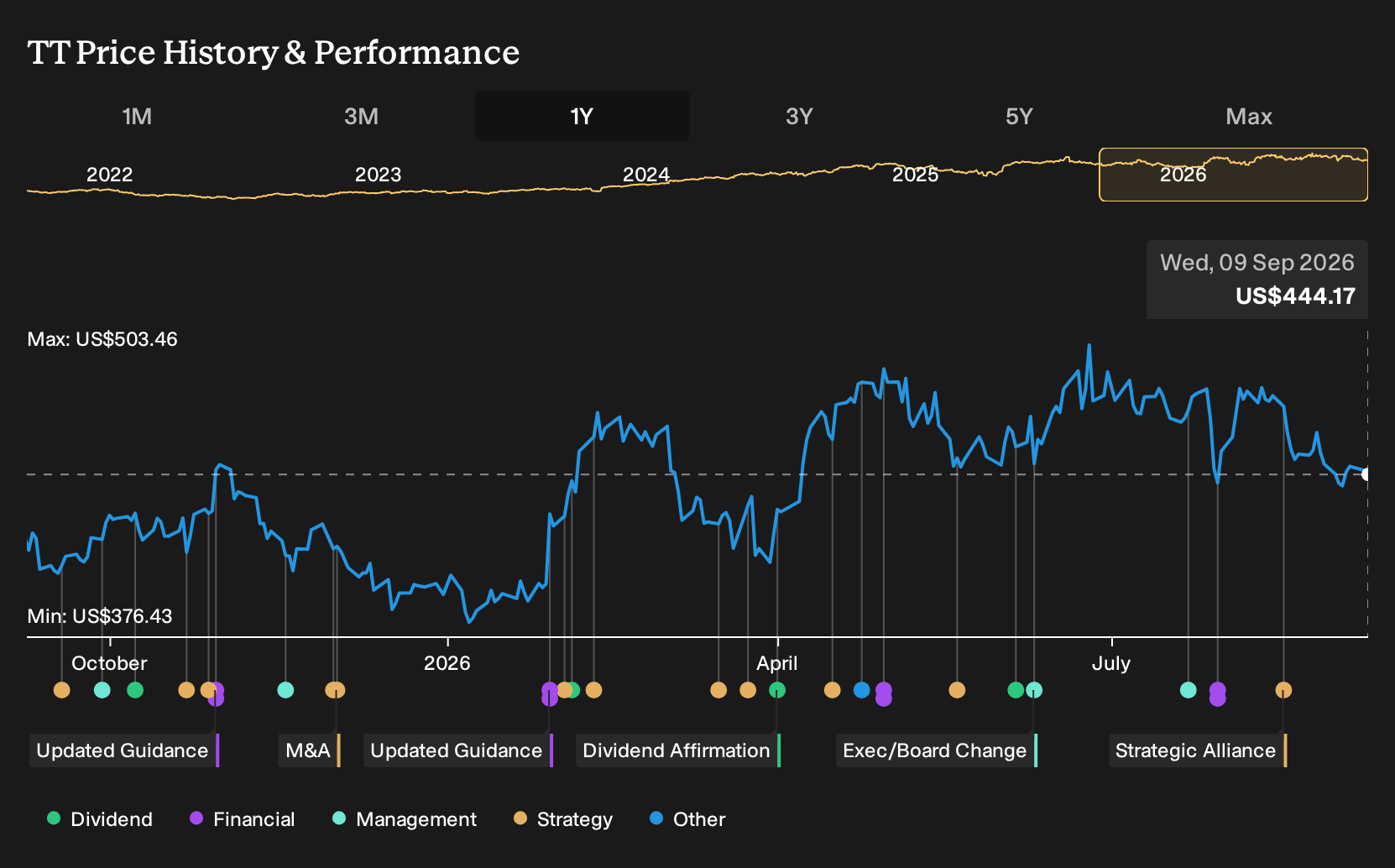
Task: Click the Wed, 09 Sep 2026 date text
Action: click(x=1257, y=263)
